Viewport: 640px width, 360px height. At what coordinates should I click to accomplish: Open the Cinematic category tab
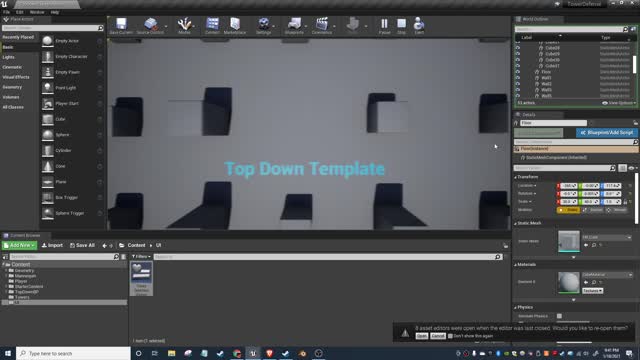point(12,67)
